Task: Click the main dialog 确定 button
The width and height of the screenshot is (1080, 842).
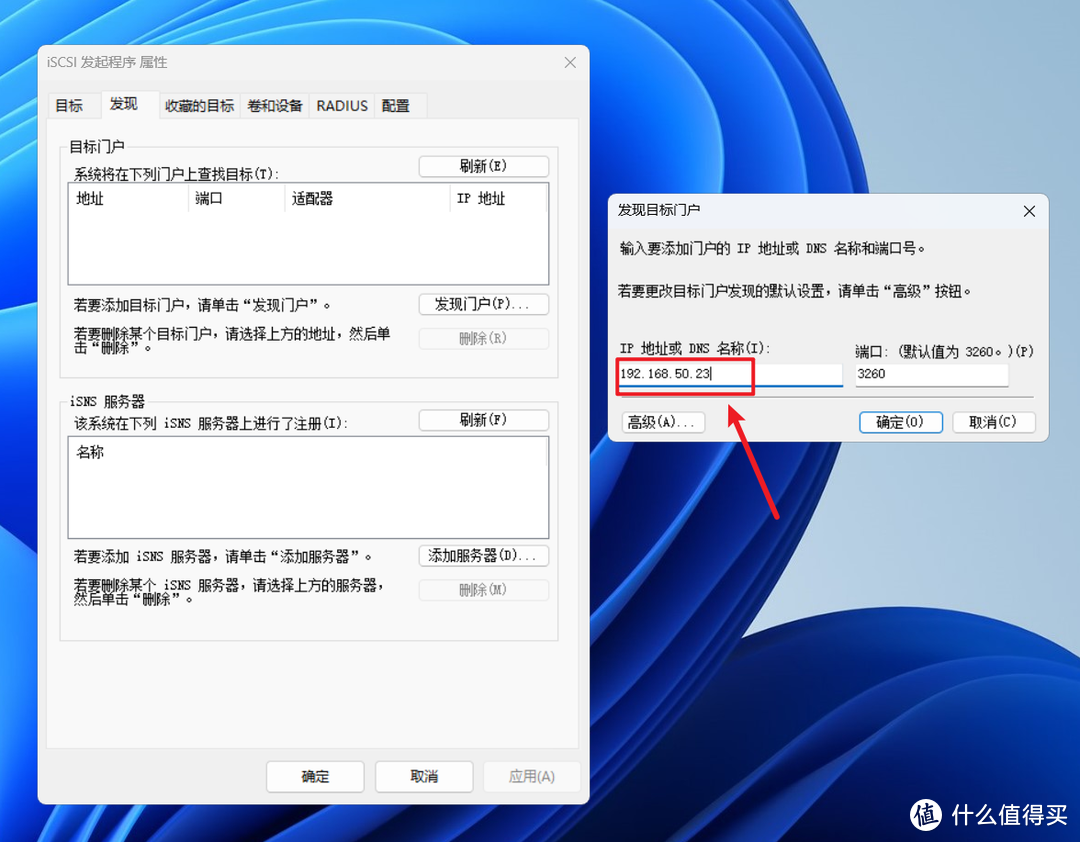Action: pyautogui.click(x=314, y=776)
